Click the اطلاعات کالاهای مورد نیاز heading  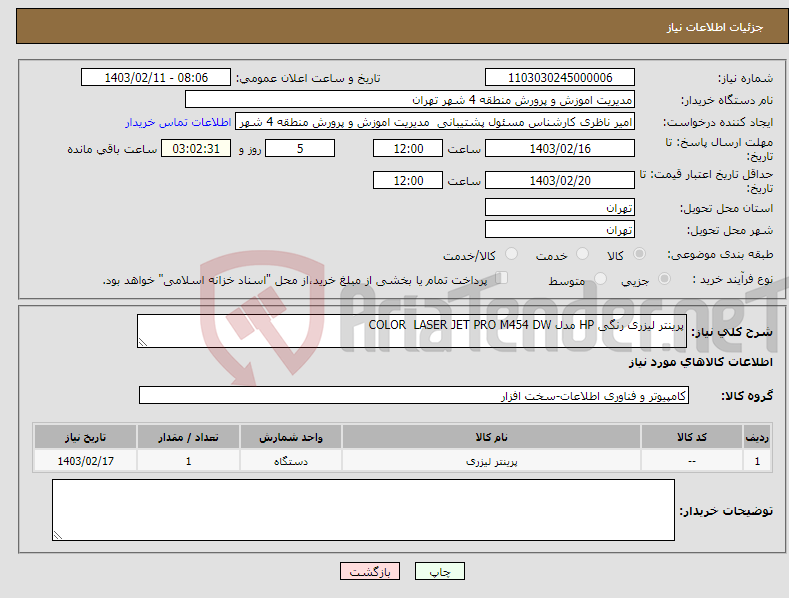[700, 362]
